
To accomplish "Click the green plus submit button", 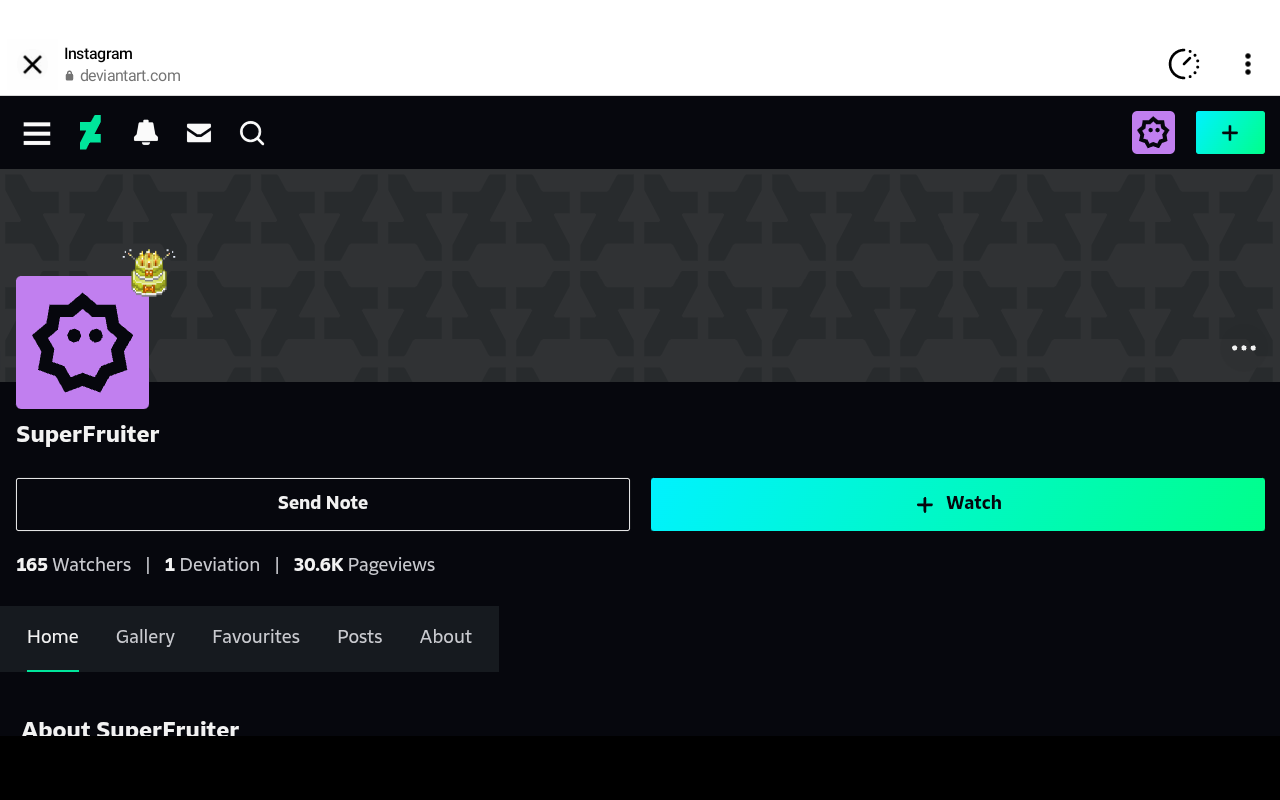I will [1230, 132].
